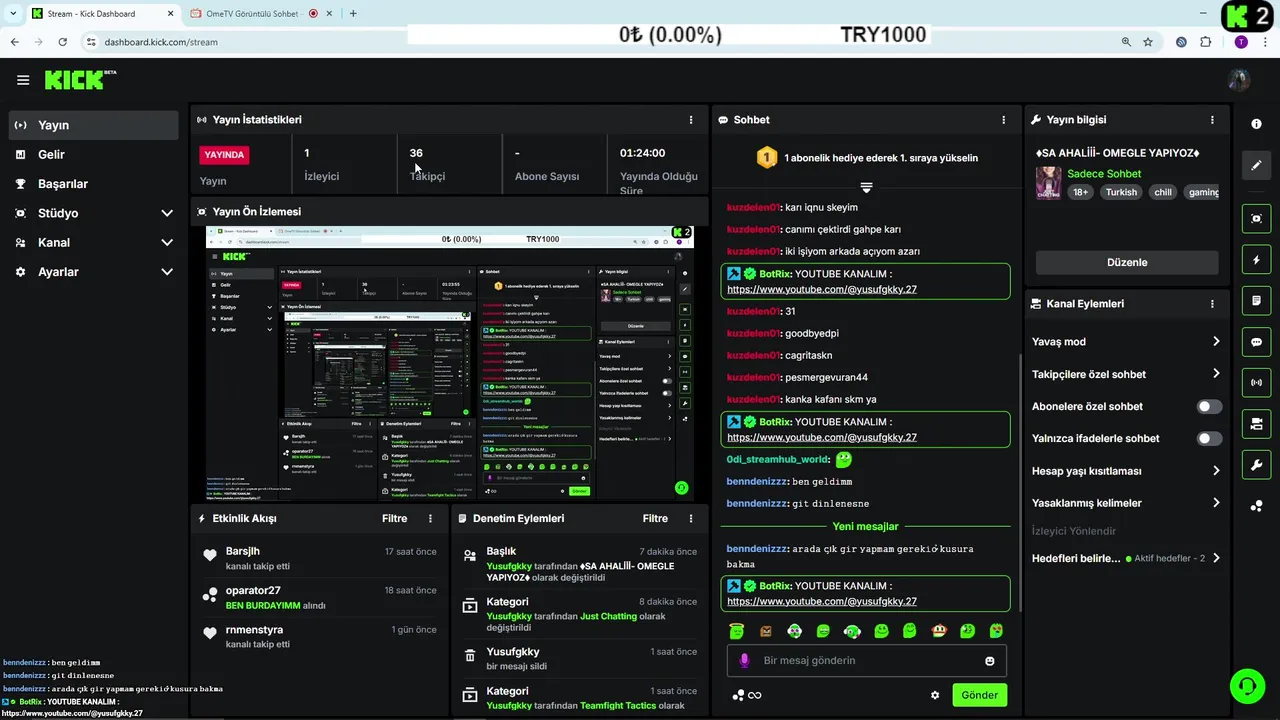Click the stream preview thumbnail
1280x720 pixels.
(x=449, y=363)
